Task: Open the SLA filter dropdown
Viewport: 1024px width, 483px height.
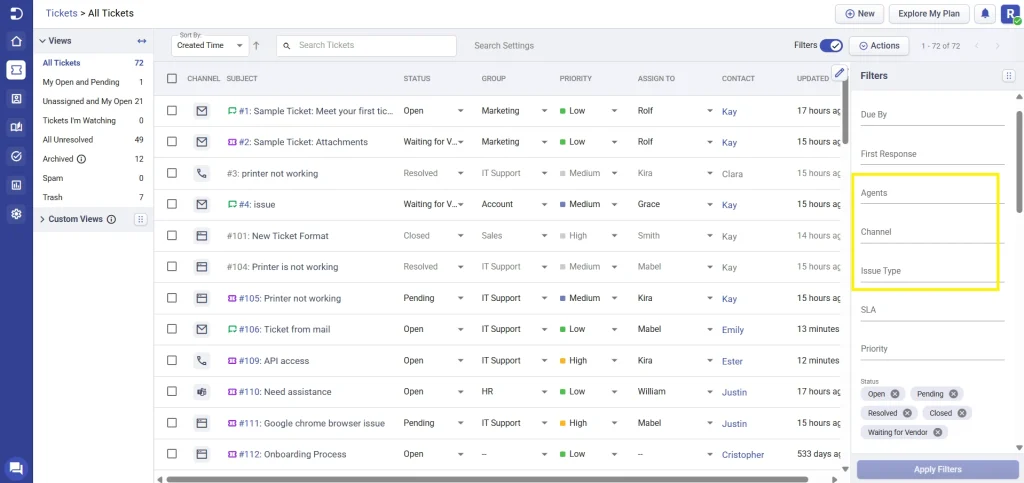Action: (932, 310)
